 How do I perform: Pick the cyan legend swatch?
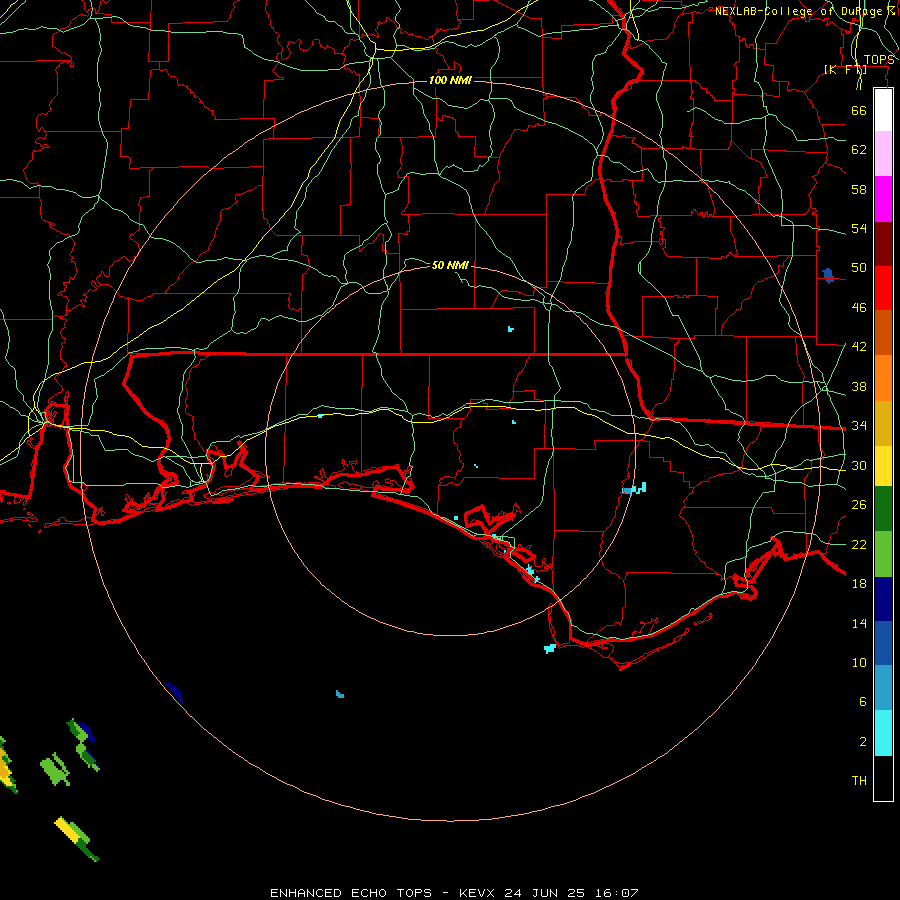click(x=883, y=733)
